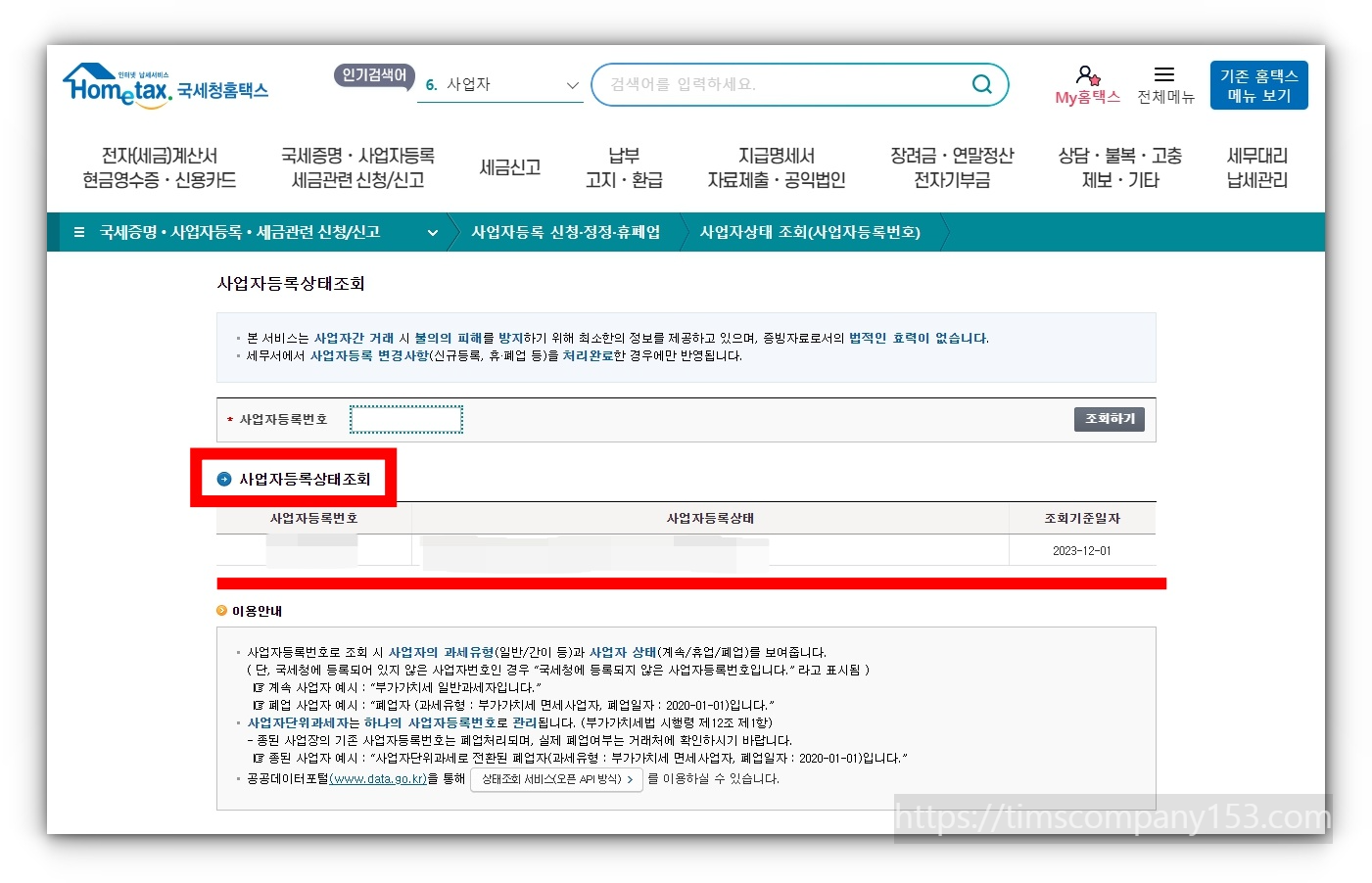
Task: Click the orange 이용안내 icon
Action: (222, 610)
